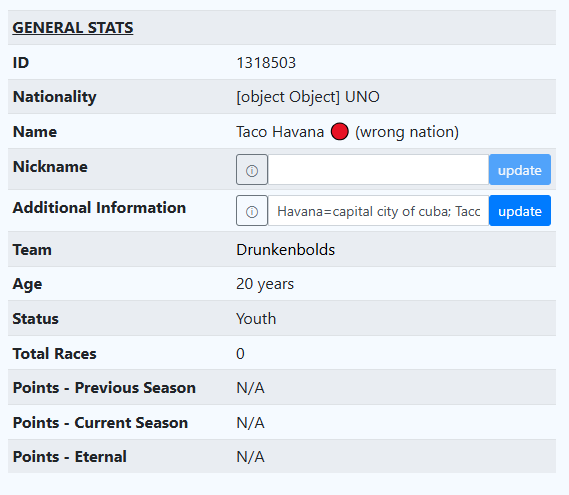Click the Youth status value

tap(256, 319)
